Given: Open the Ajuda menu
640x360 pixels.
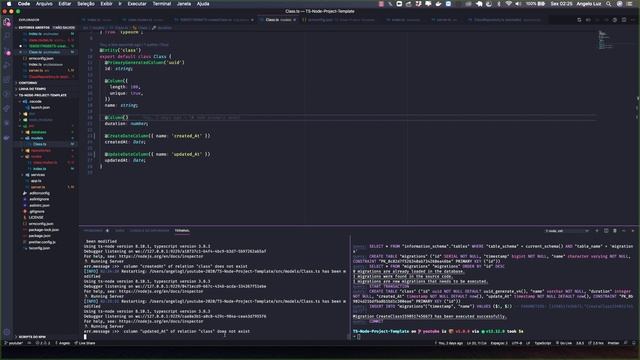Looking at the screenshot, I should [203, 4].
